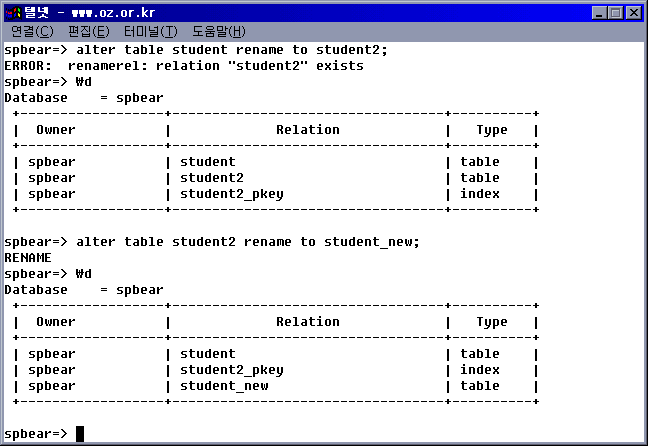This screenshot has width=648, height=446.
Task: Click the index type in first table
Action: [x=479, y=193]
